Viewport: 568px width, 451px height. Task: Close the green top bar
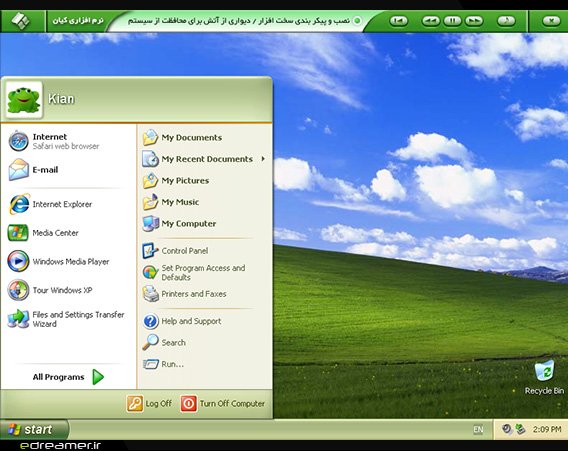(x=551, y=21)
